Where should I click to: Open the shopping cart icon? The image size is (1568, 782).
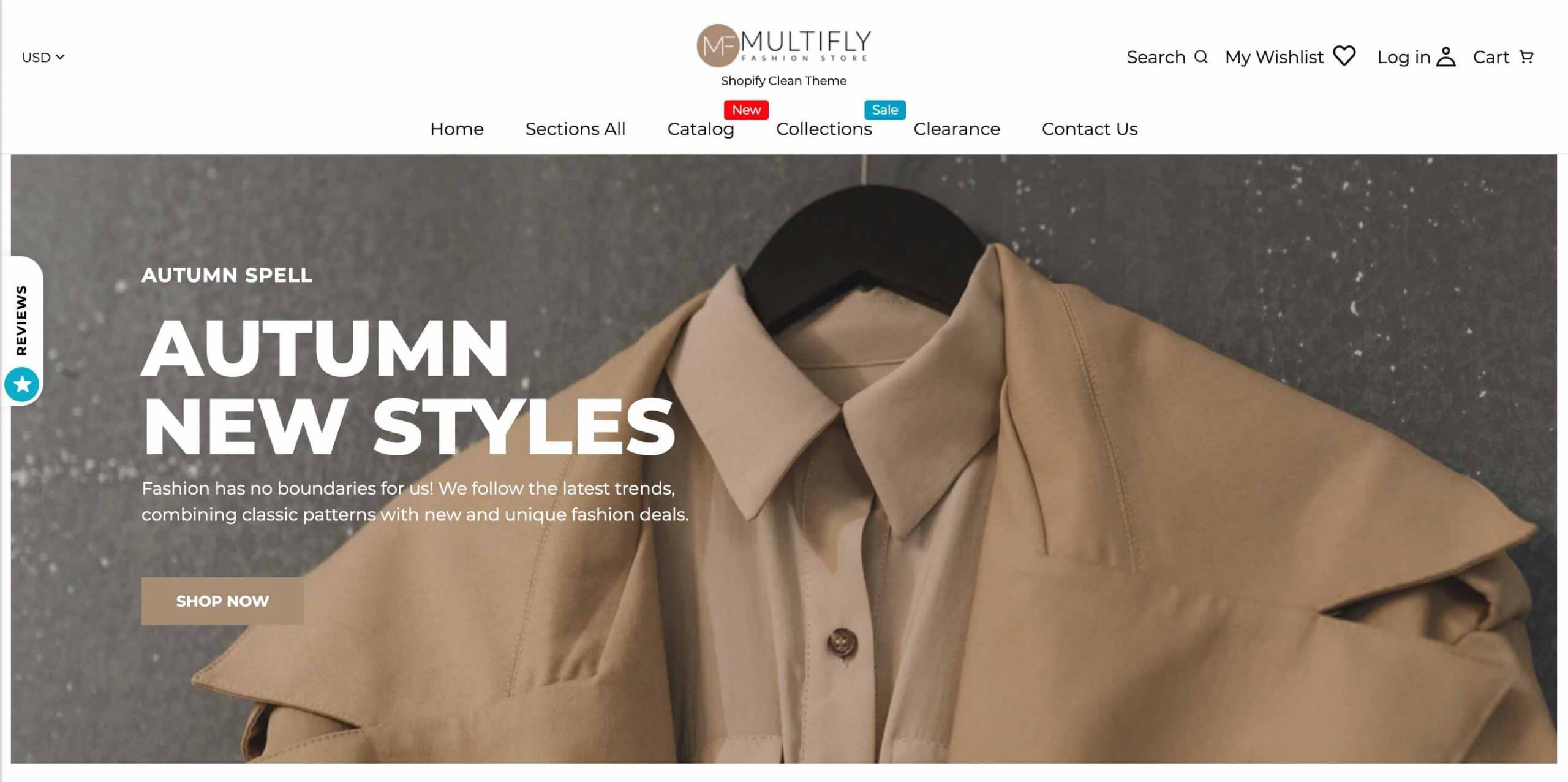pyautogui.click(x=1527, y=57)
